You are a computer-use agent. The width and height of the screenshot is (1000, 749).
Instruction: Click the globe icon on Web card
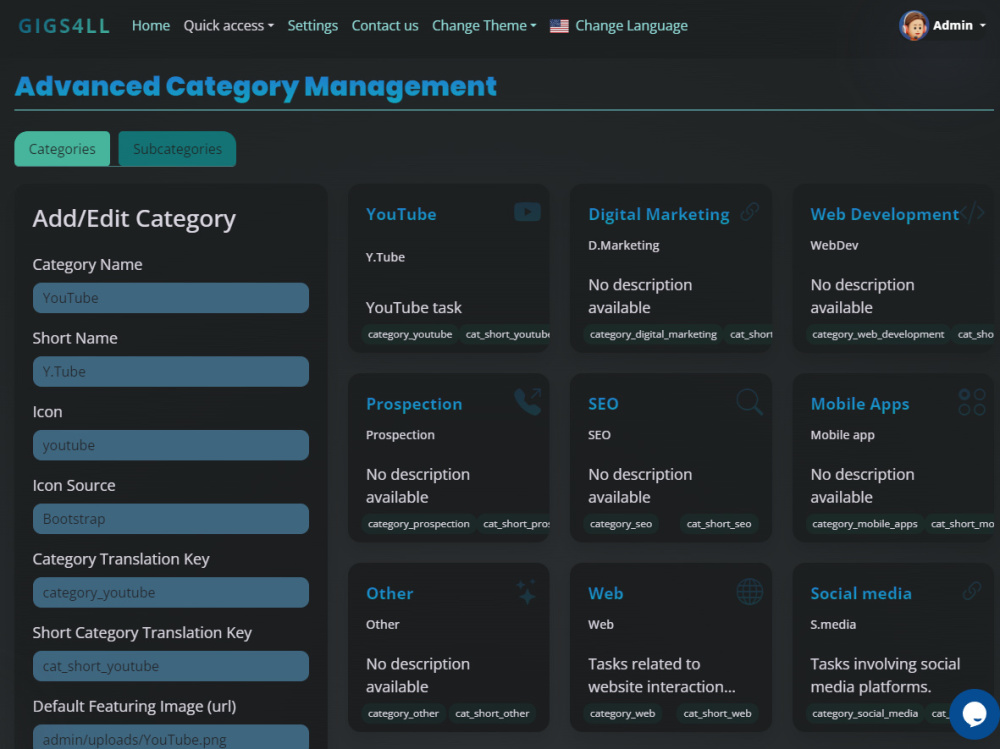(x=749, y=591)
